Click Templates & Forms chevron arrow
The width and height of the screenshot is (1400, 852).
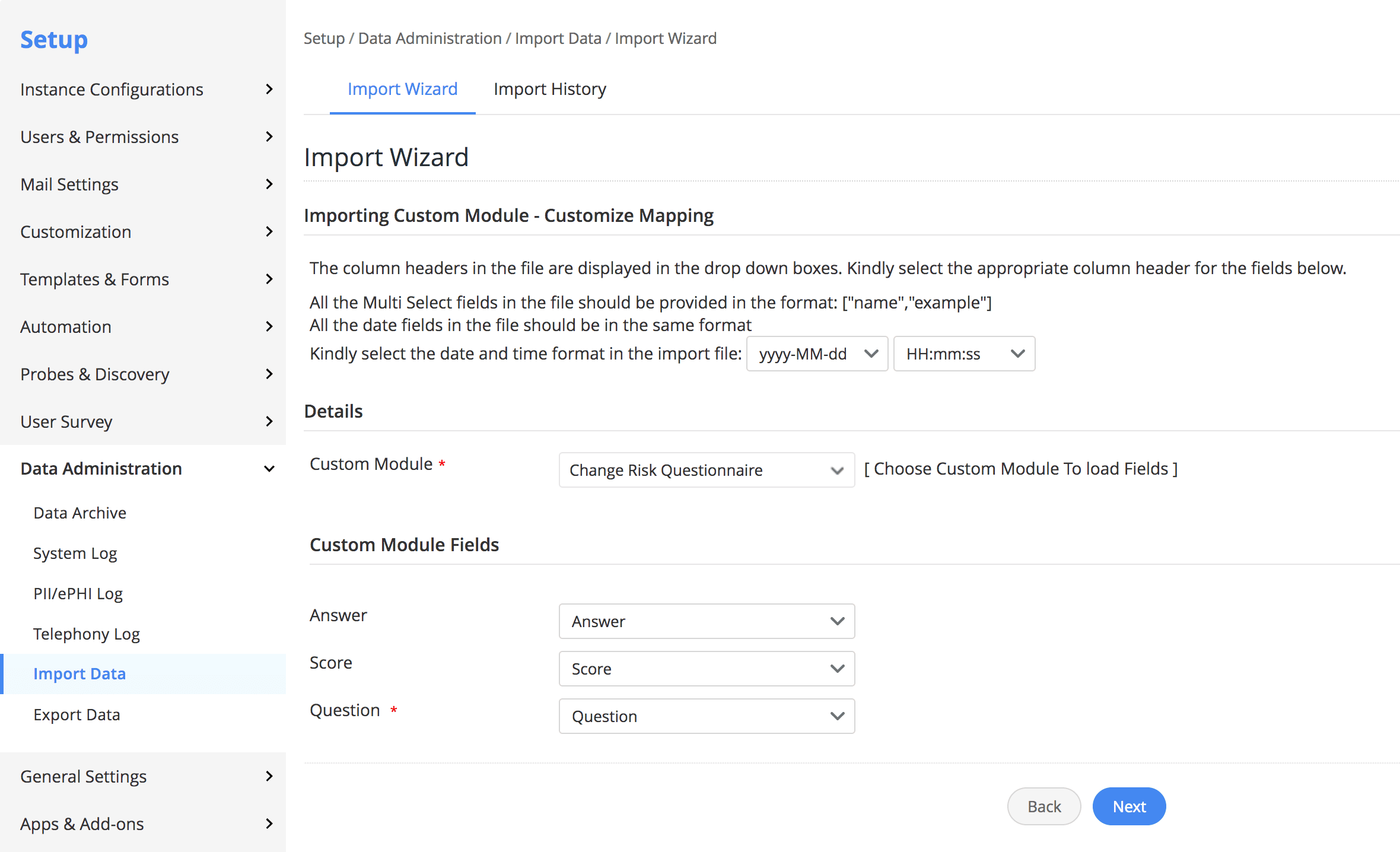point(269,279)
